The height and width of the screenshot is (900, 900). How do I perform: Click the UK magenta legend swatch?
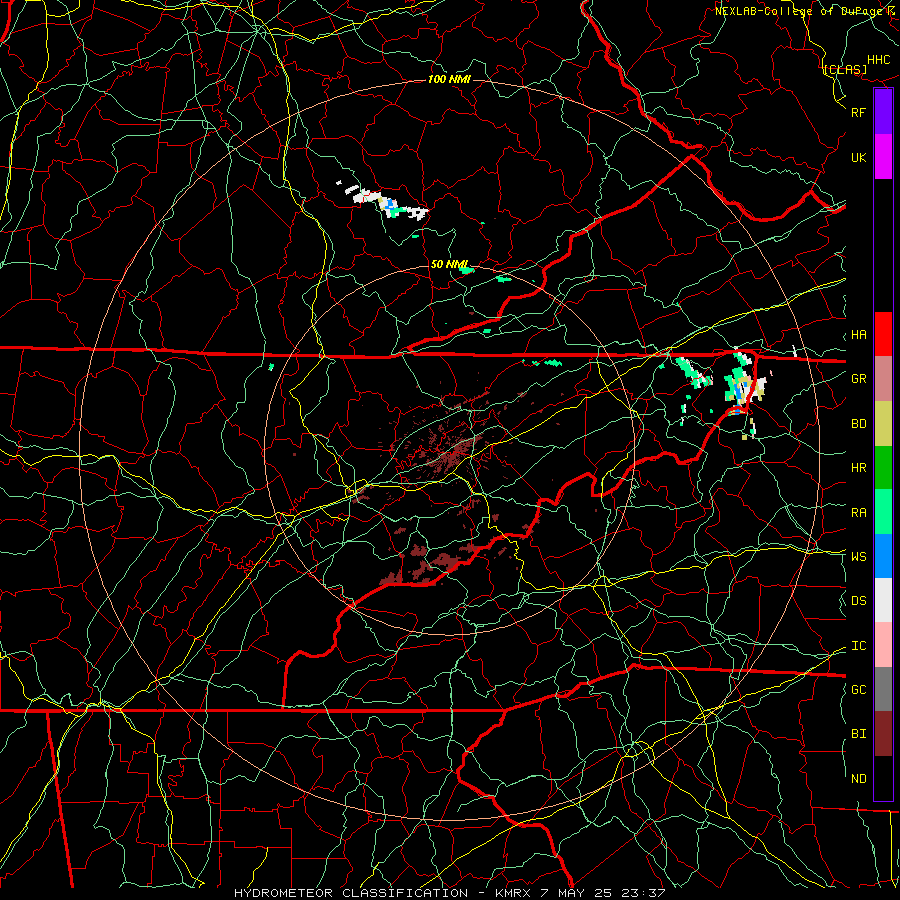[x=883, y=157]
